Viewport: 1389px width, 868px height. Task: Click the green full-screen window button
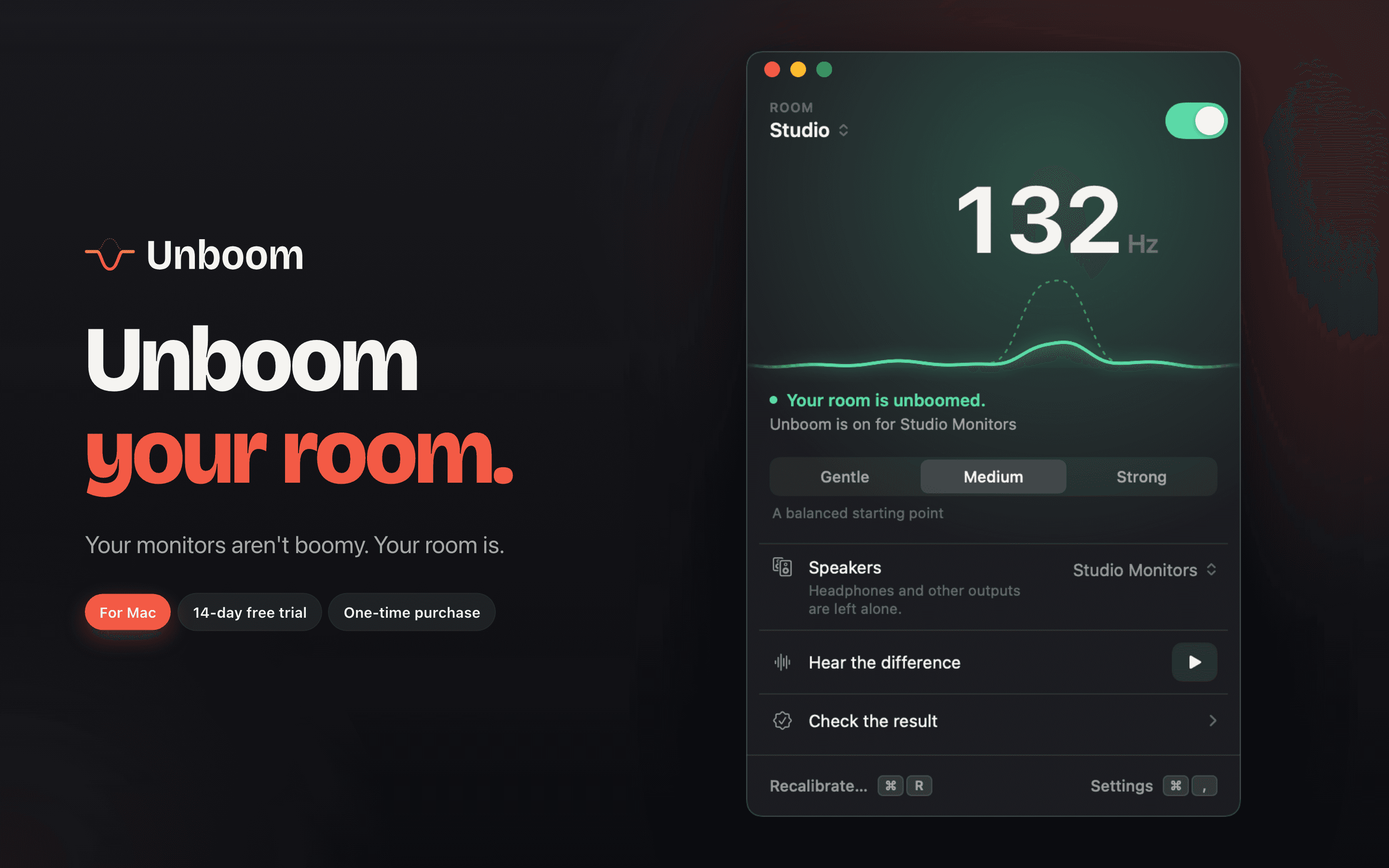click(x=824, y=69)
